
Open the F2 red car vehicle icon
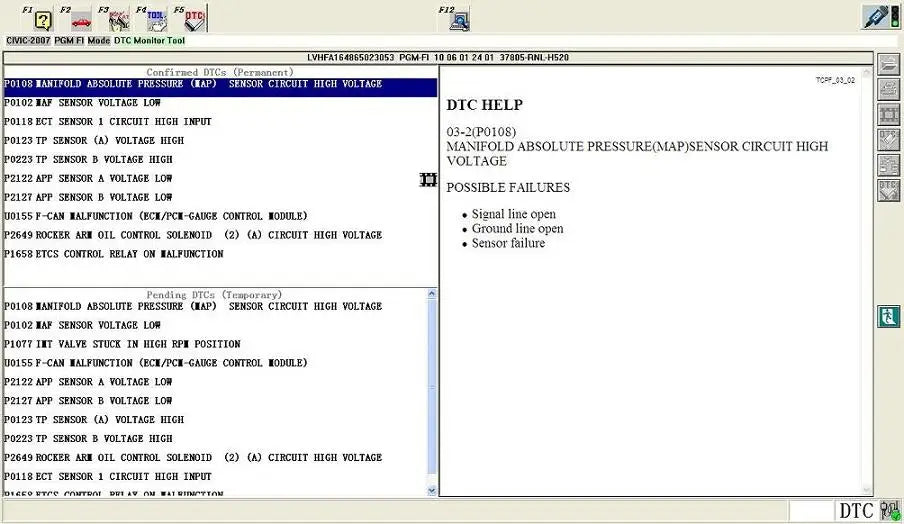80,20
